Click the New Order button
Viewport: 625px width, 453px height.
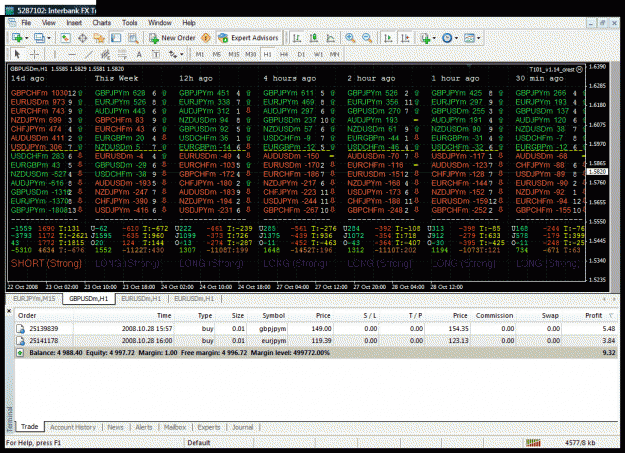[x=172, y=38]
